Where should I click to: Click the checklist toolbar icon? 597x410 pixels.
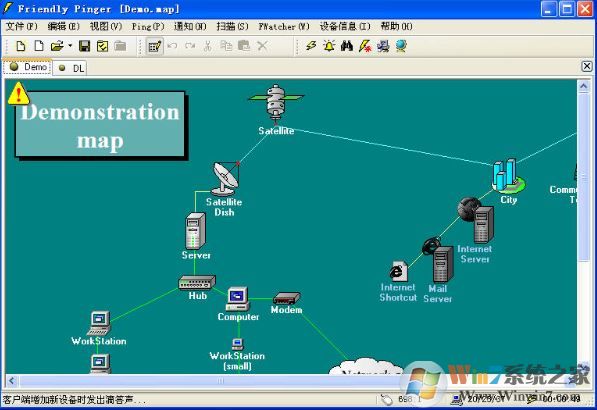pos(102,46)
